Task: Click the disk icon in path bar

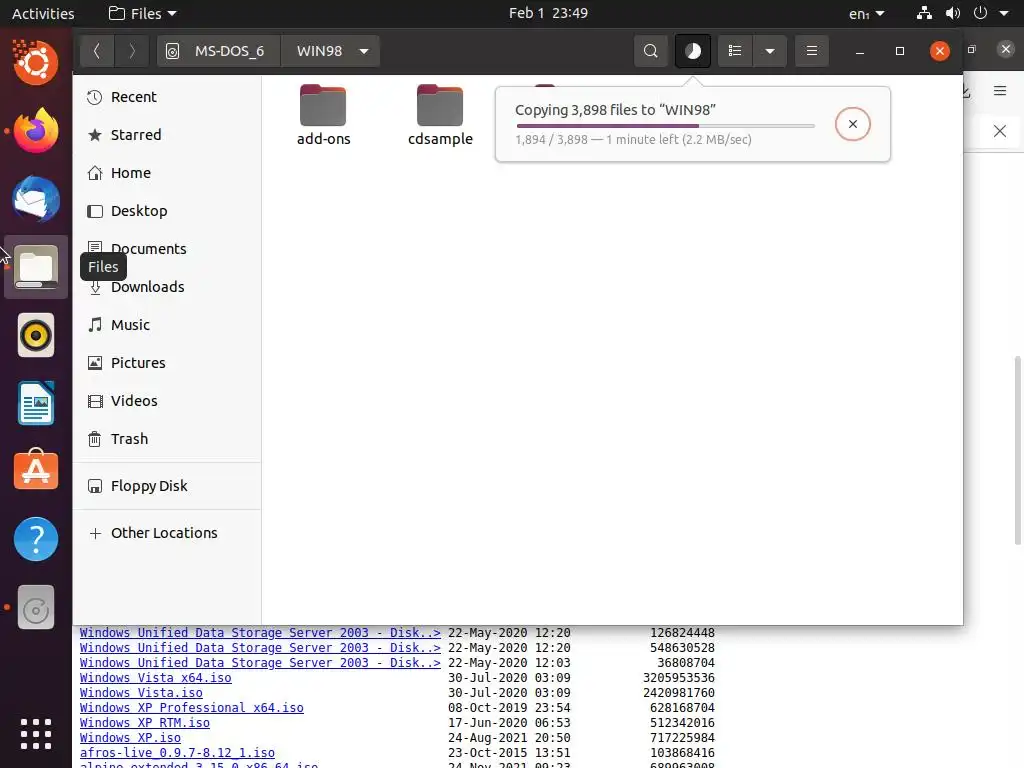Action: tap(172, 51)
